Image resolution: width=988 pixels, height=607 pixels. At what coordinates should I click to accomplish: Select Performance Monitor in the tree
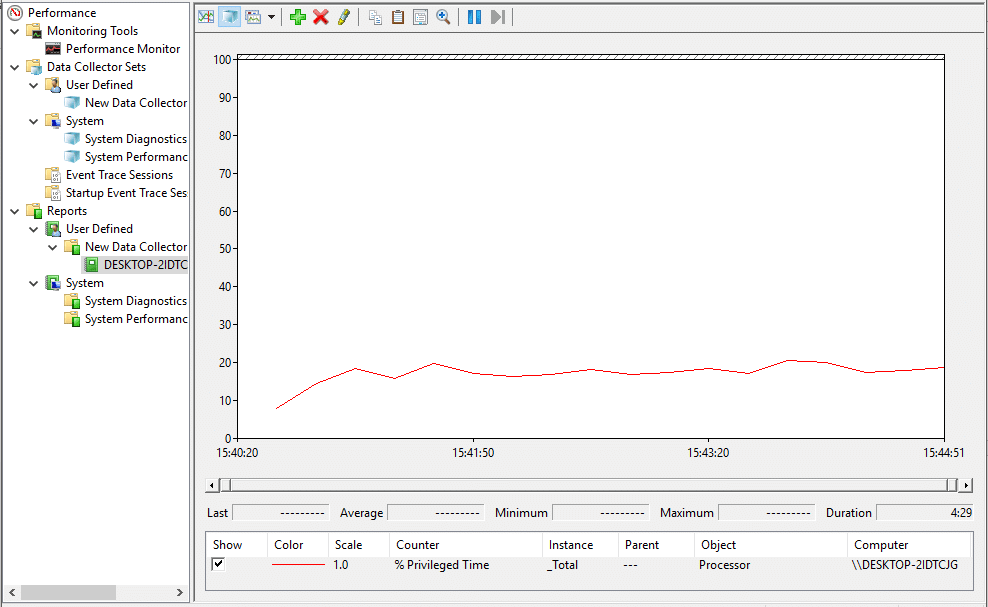[122, 49]
